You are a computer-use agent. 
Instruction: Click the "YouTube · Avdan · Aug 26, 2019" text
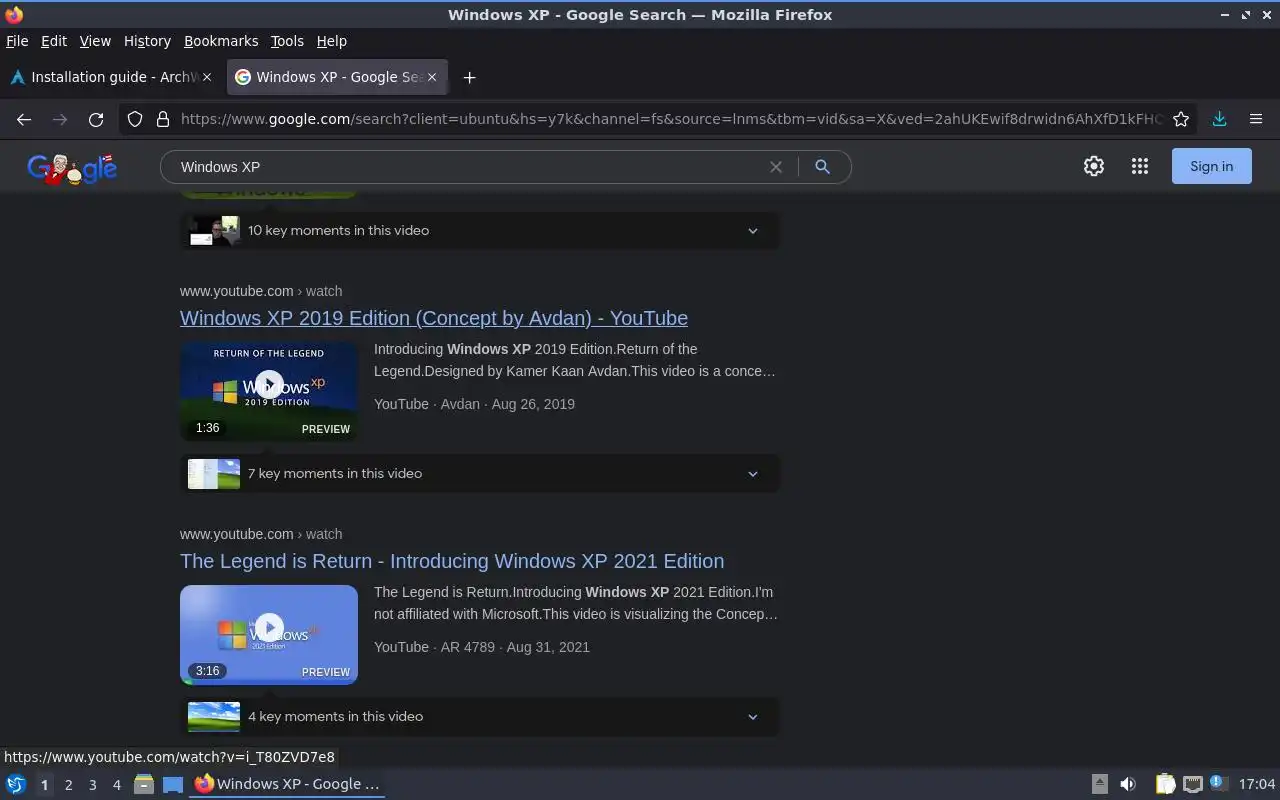[474, 404]
